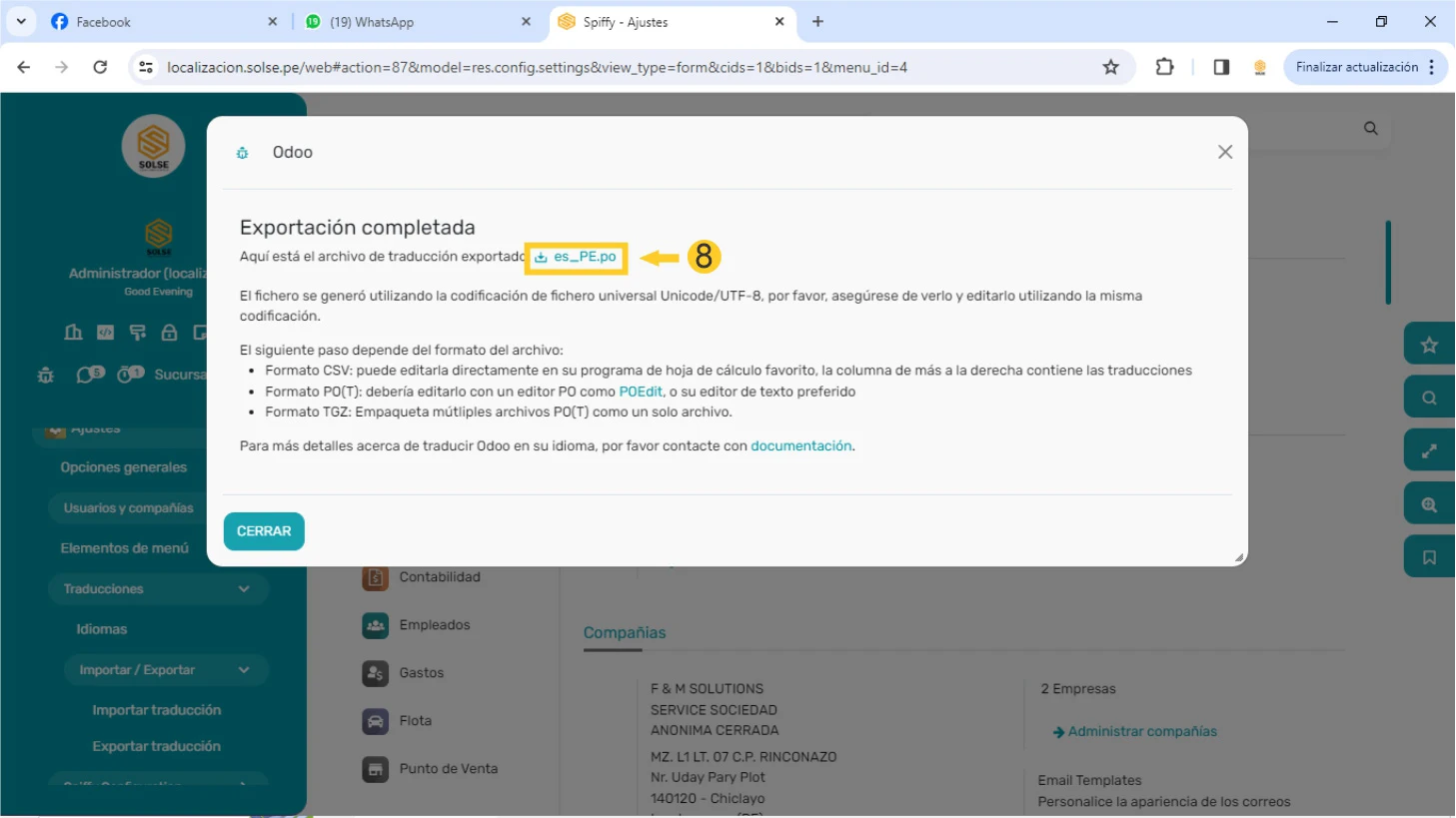Open the POEdit link

(x=641, y=392)
